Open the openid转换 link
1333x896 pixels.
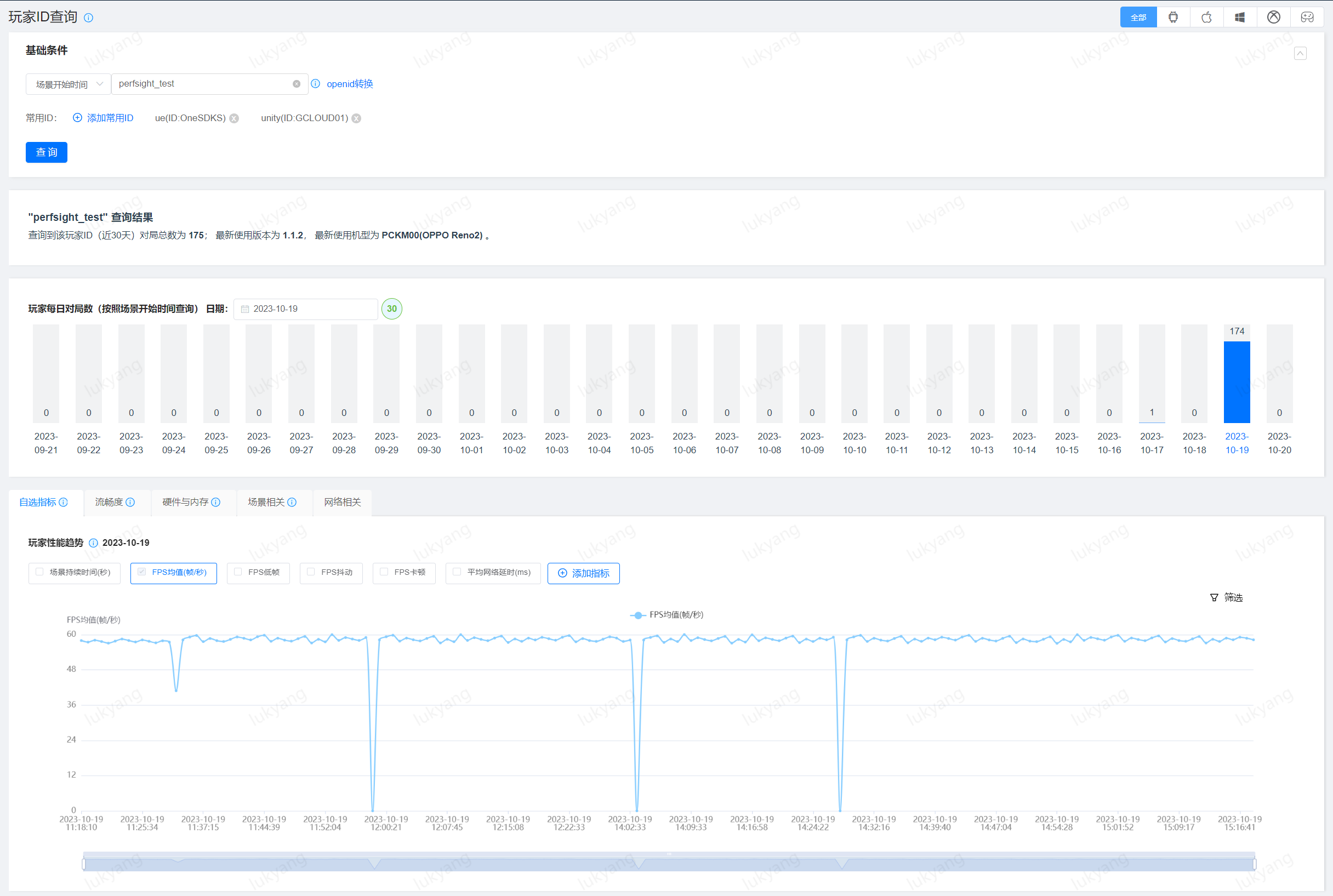pos(349,84)
